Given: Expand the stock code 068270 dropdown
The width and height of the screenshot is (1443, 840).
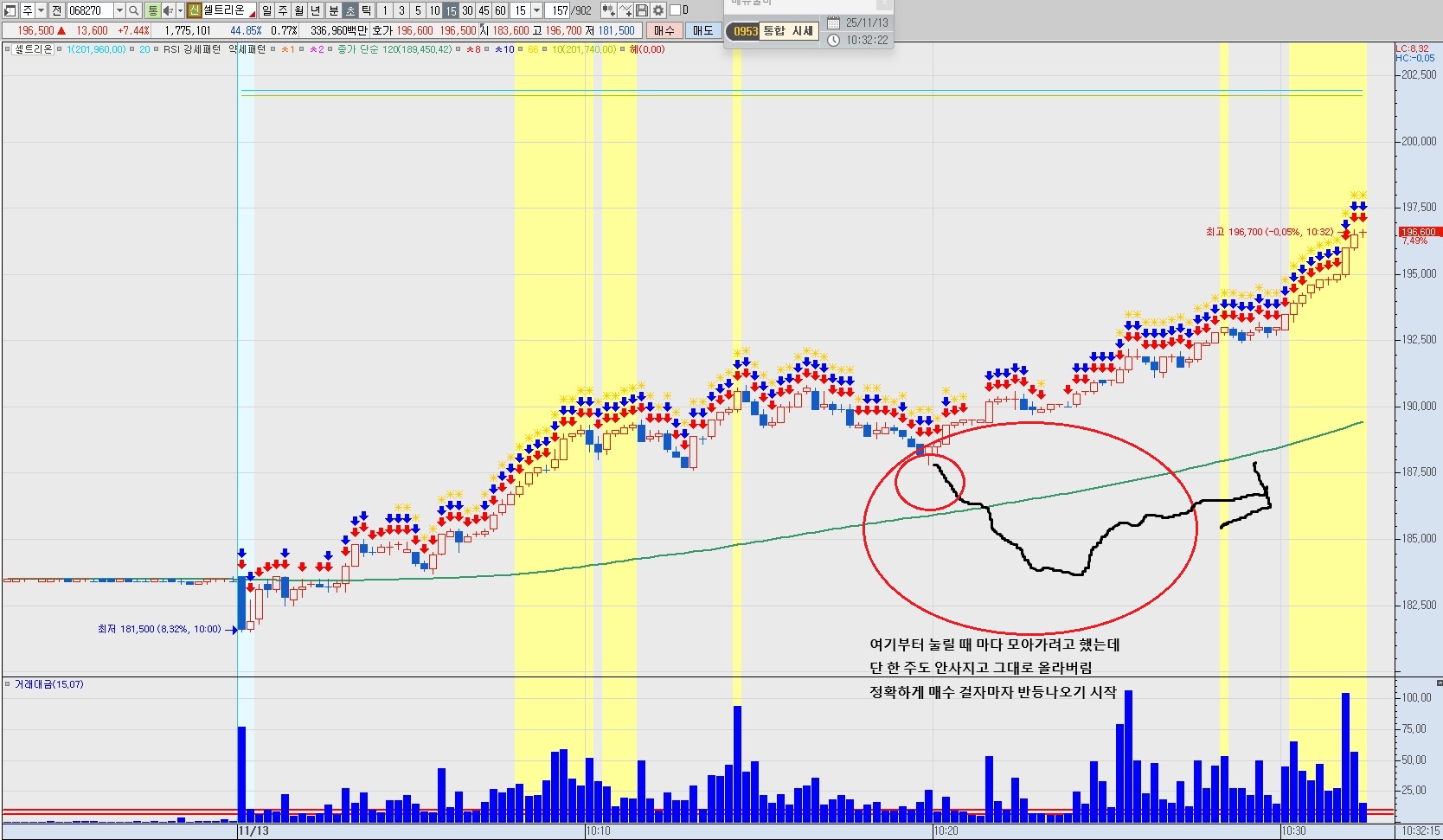Looking at the screenshot, I should 119,10.
